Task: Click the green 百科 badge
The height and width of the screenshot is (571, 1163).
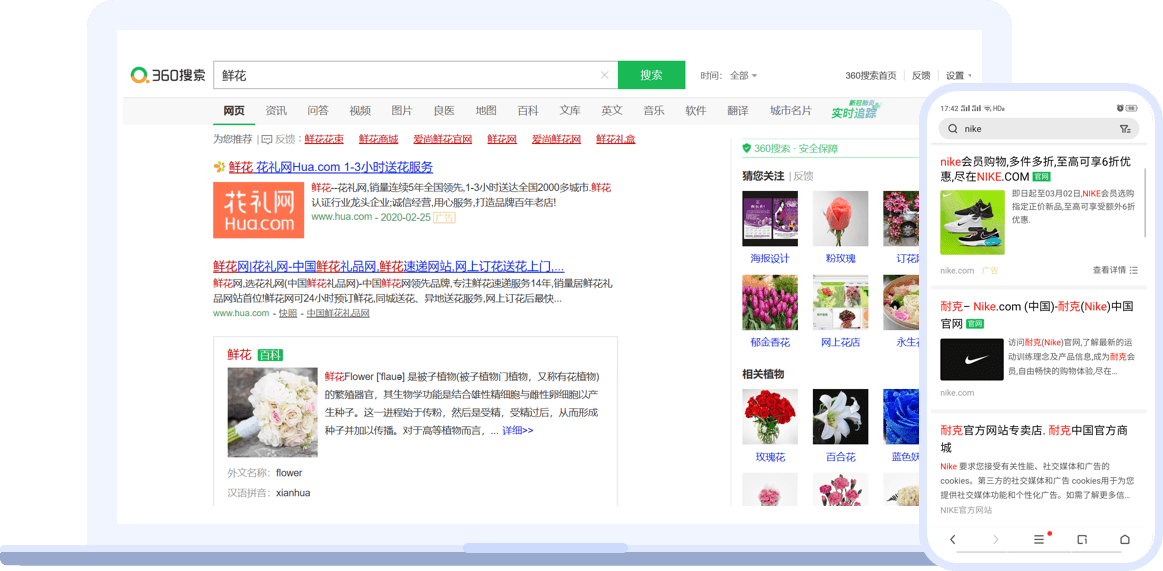Action: click(271, 355)
